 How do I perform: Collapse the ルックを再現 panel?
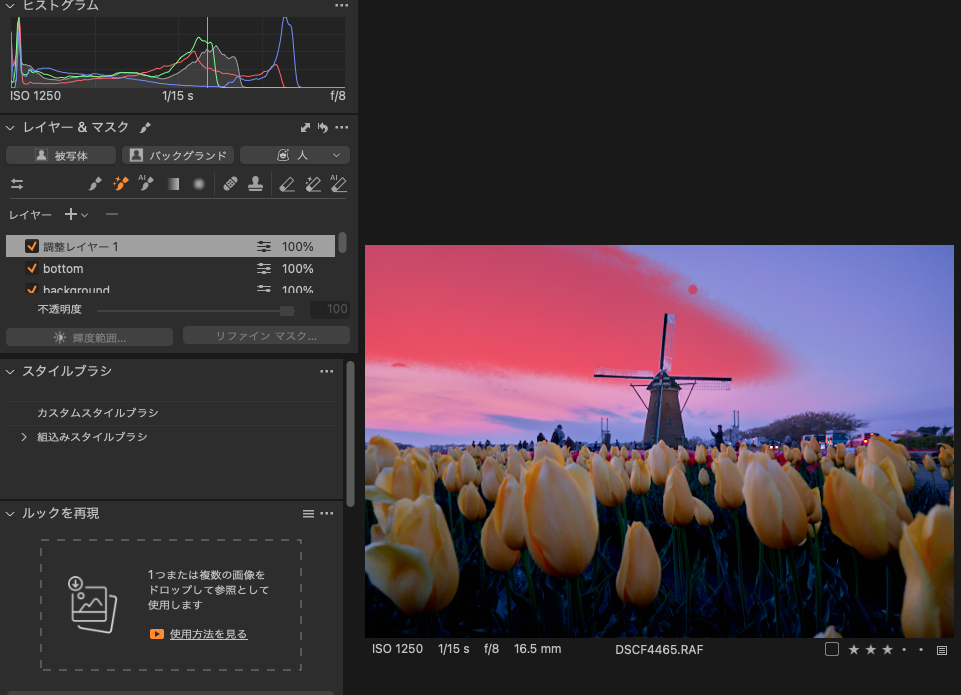[x=11, y=513]
